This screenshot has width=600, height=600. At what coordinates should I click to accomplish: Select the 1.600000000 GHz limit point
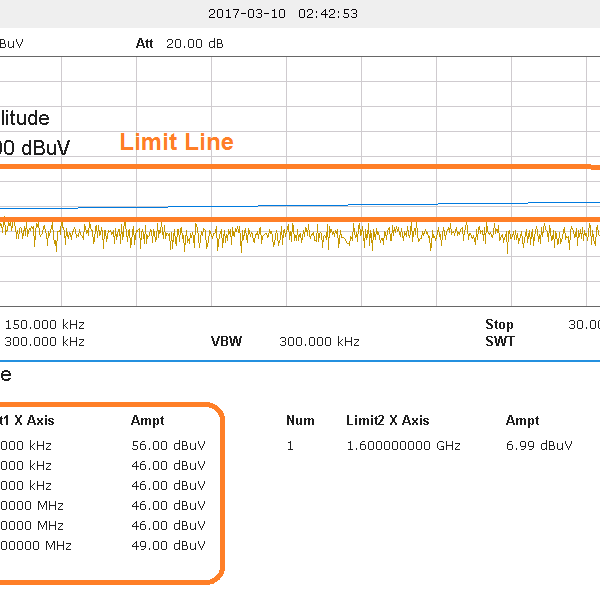(x=403, y=445)
